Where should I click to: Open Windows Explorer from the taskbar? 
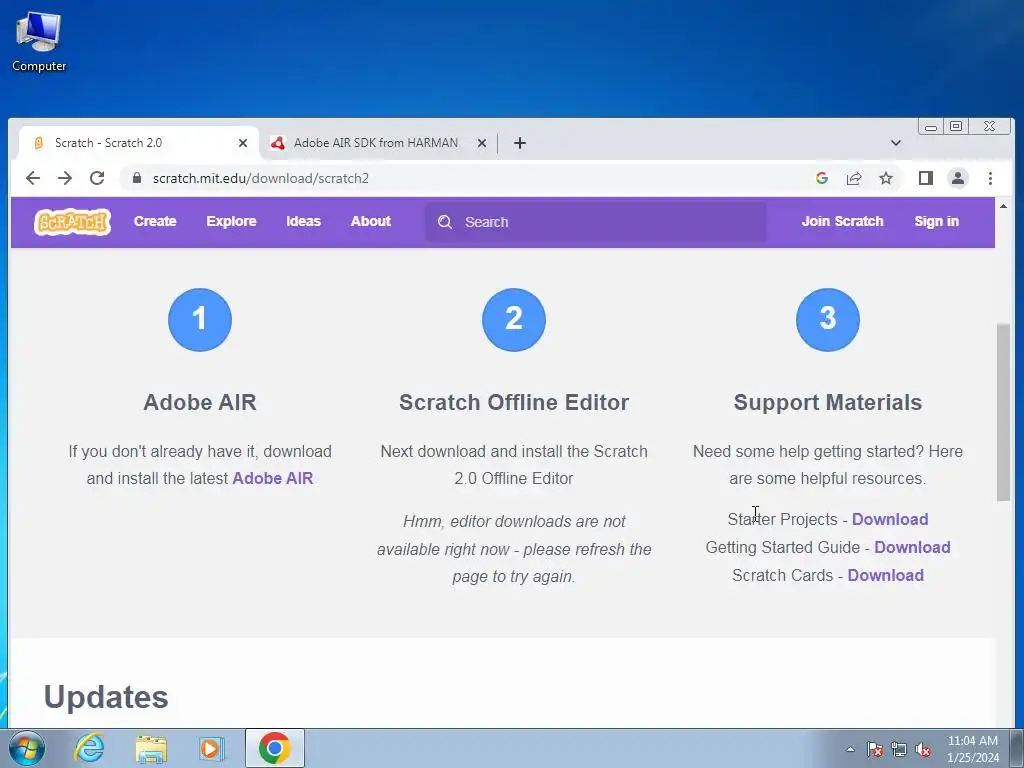[151, 748]
